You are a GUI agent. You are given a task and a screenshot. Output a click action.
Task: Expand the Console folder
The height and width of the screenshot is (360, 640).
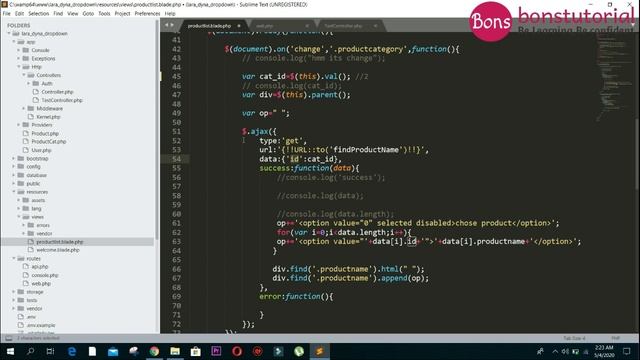pyautogui.click(x=19, y=50)
